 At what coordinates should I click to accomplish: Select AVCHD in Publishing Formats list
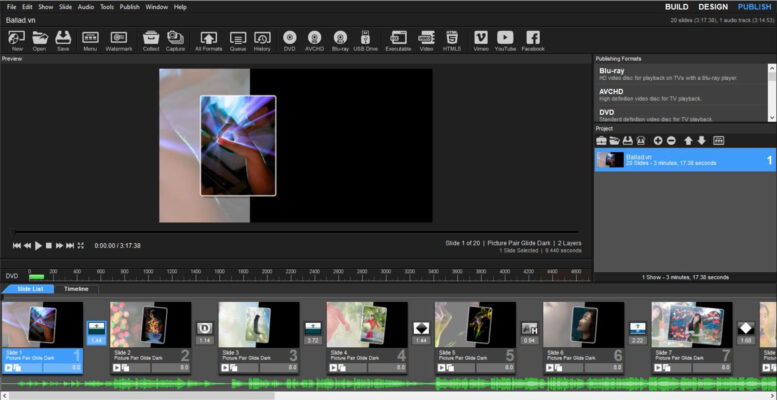681,95
